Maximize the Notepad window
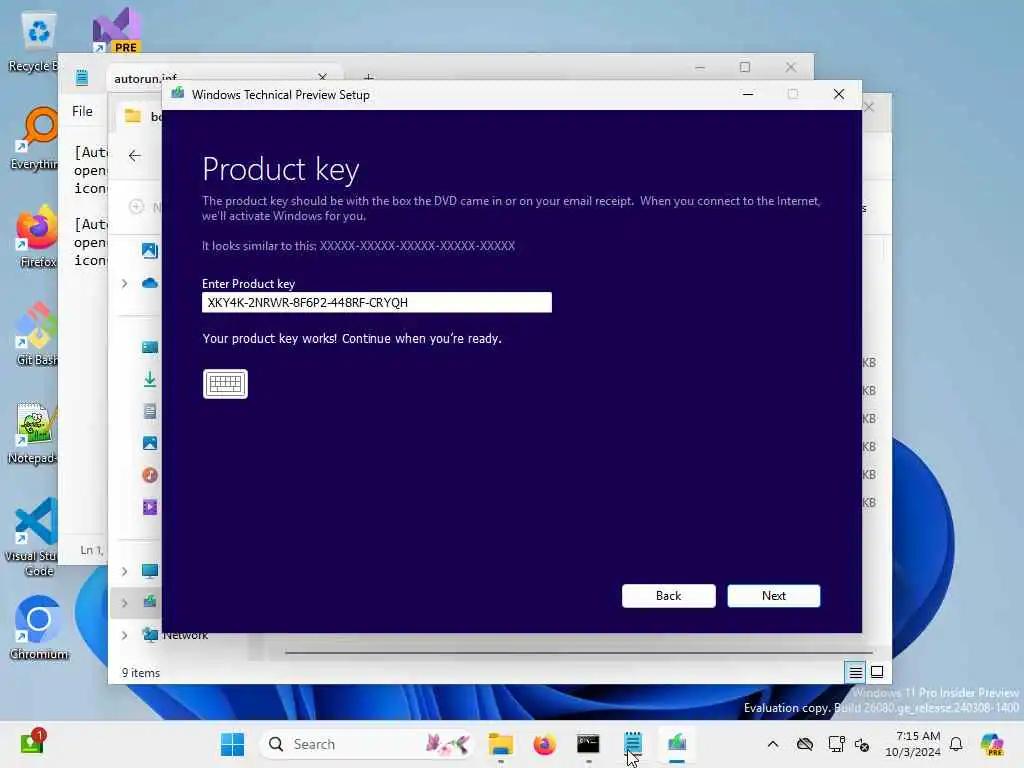This screenshot has width=1024, height=768. click(745, 67)
